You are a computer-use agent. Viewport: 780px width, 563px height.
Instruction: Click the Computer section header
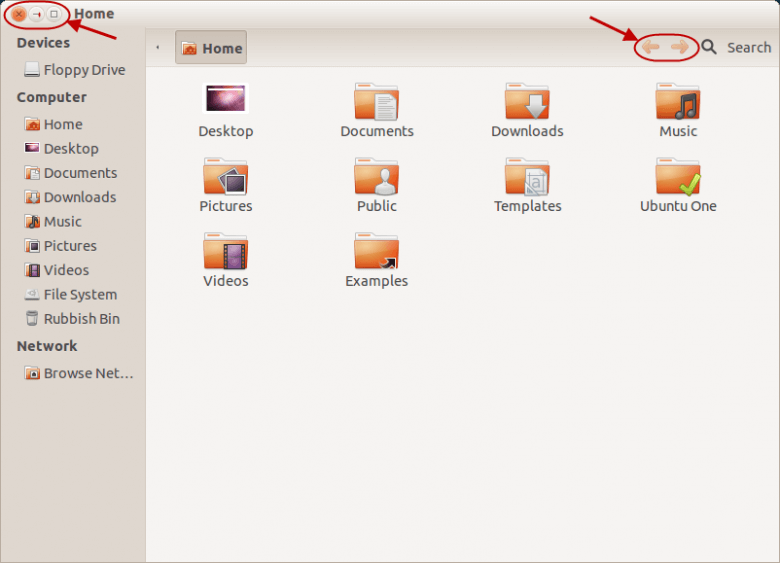(x=52, y=97)
